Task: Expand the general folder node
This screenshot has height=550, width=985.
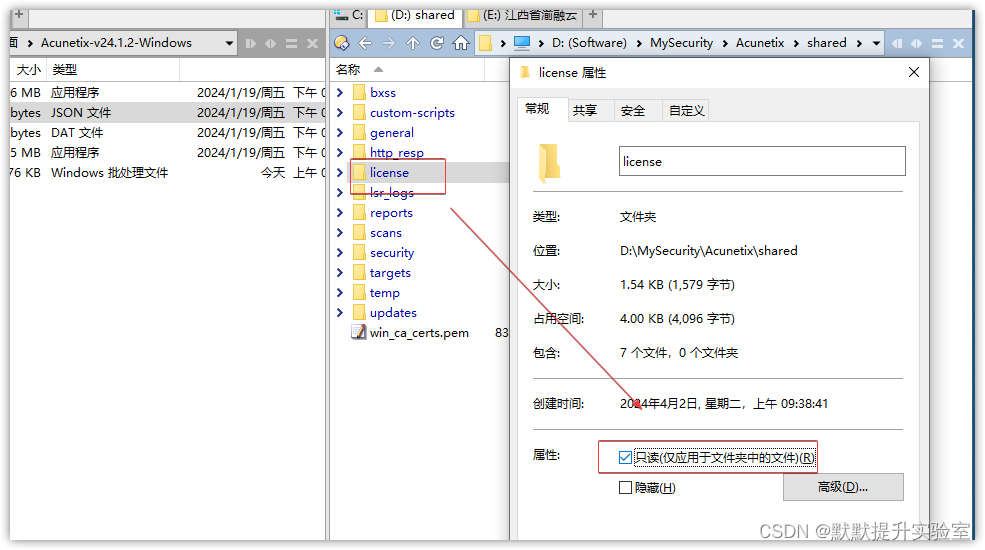Action: 340,132
